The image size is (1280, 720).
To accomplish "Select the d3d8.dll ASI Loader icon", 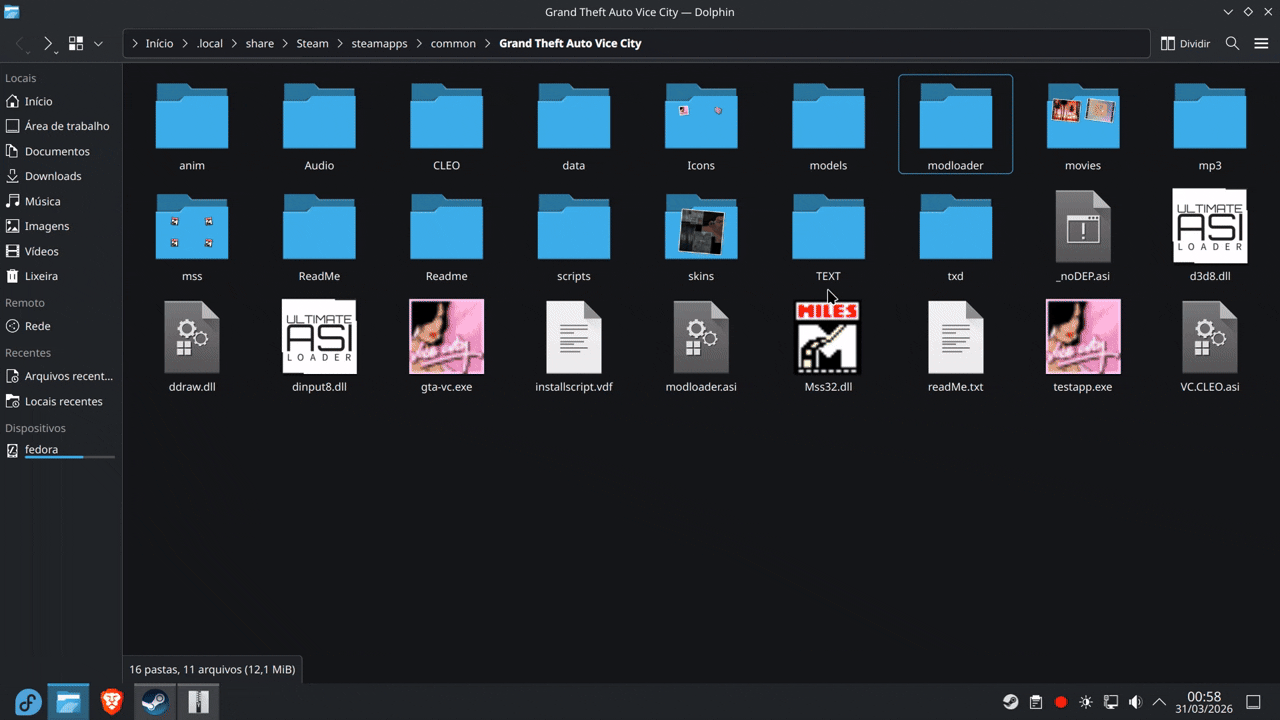I will point(1210,226).
